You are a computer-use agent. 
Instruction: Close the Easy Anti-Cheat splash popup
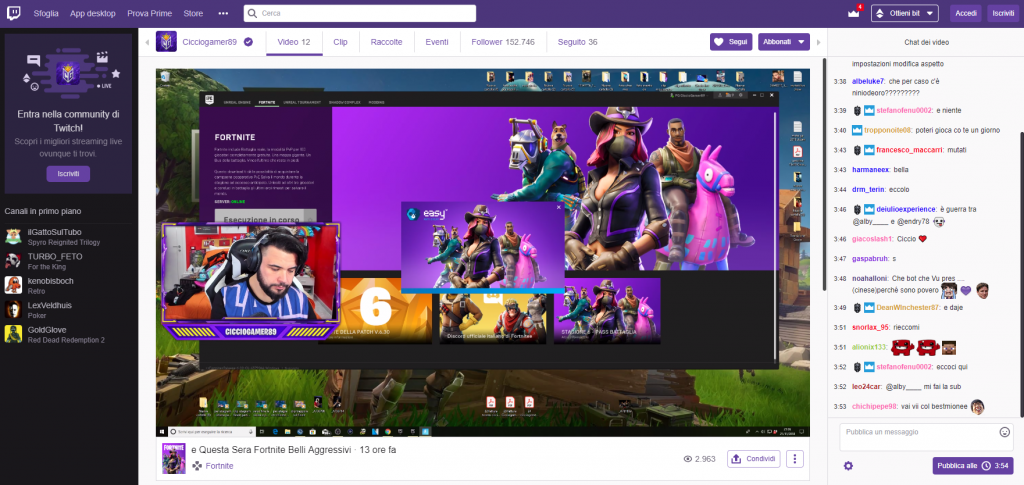558,207
